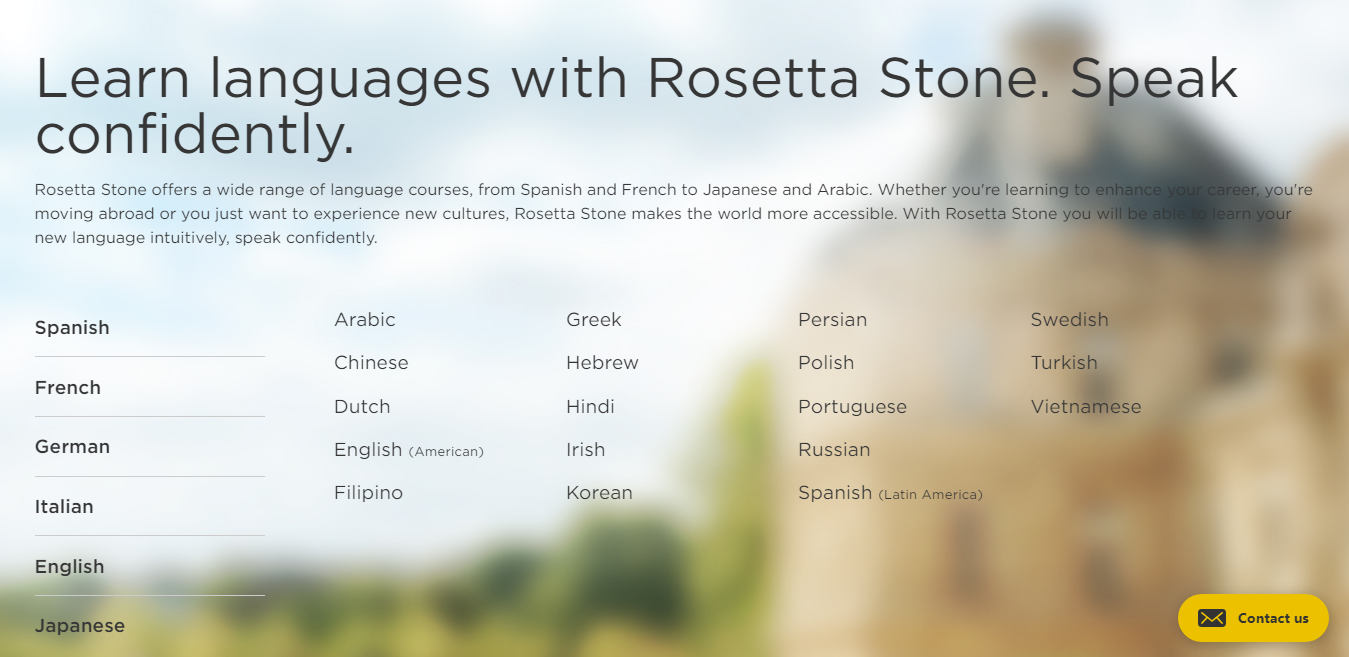The height and width of the screenshot is (657, 1349).
Task: Open the Greek language course
Action: [x=593, y=320]
